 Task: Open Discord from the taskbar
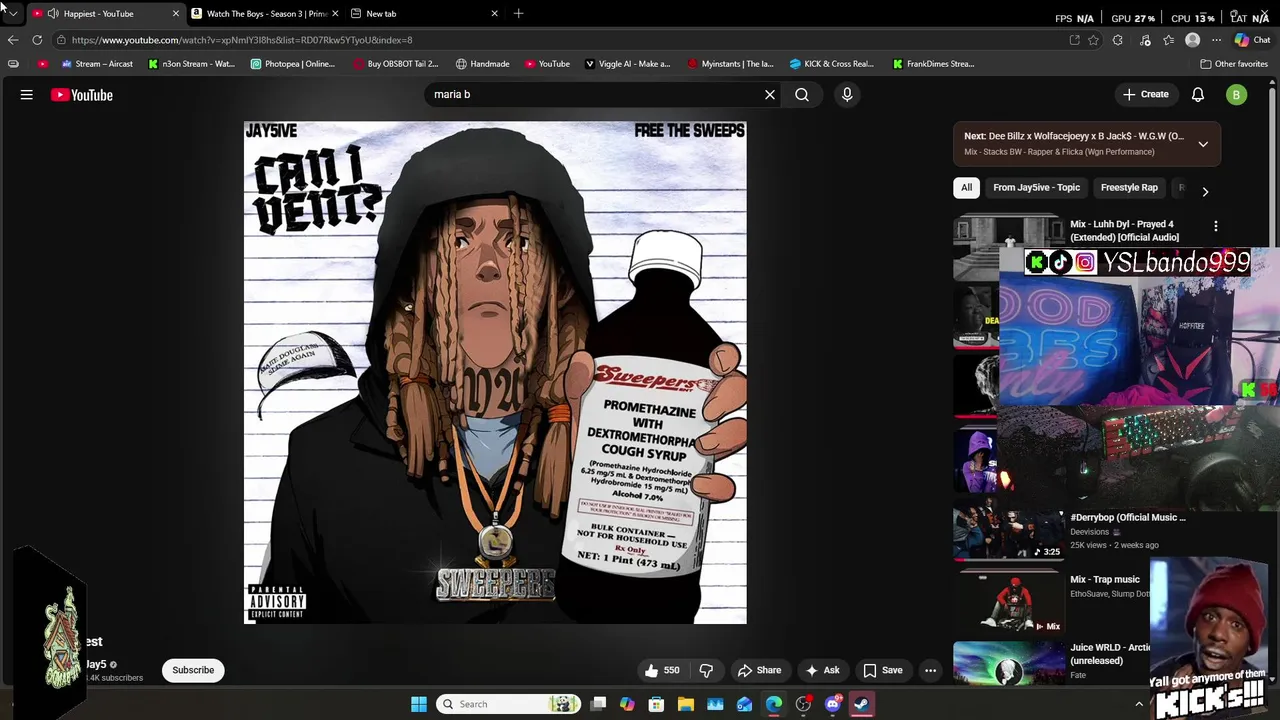pyautogui.click(x=833, y=704)
